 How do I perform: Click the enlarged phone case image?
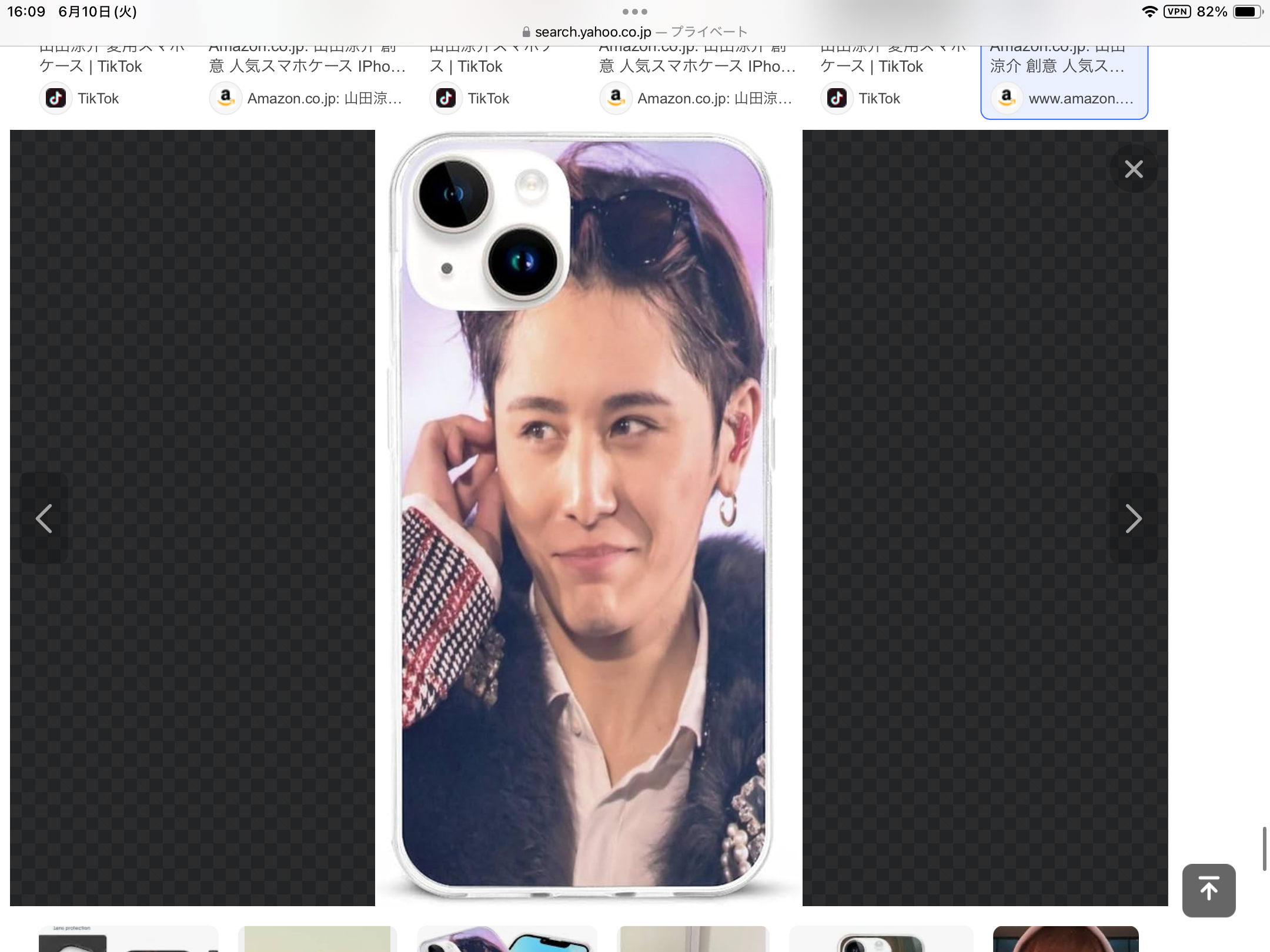(582, 517)
